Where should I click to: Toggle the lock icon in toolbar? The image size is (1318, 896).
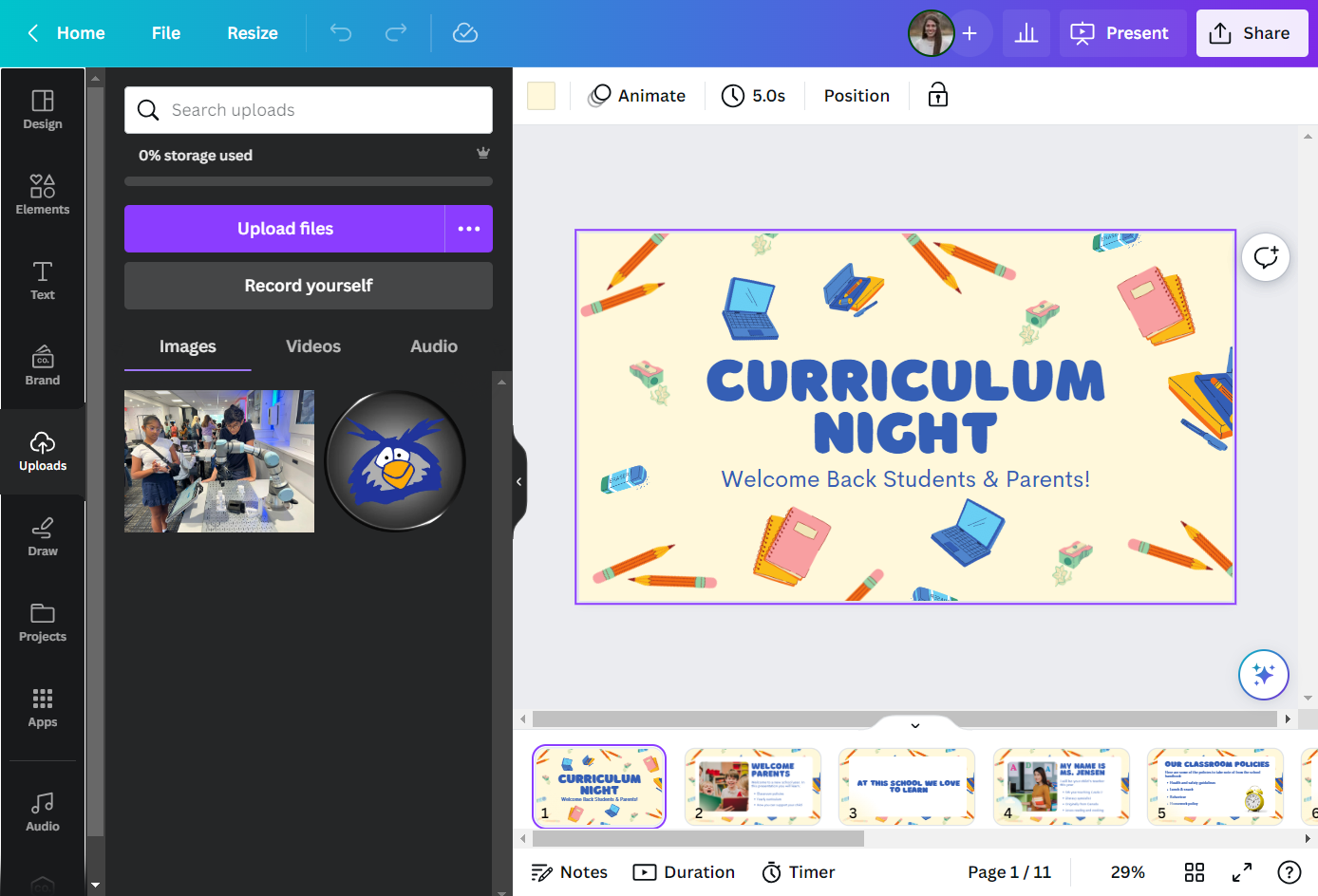pos(938,95)
